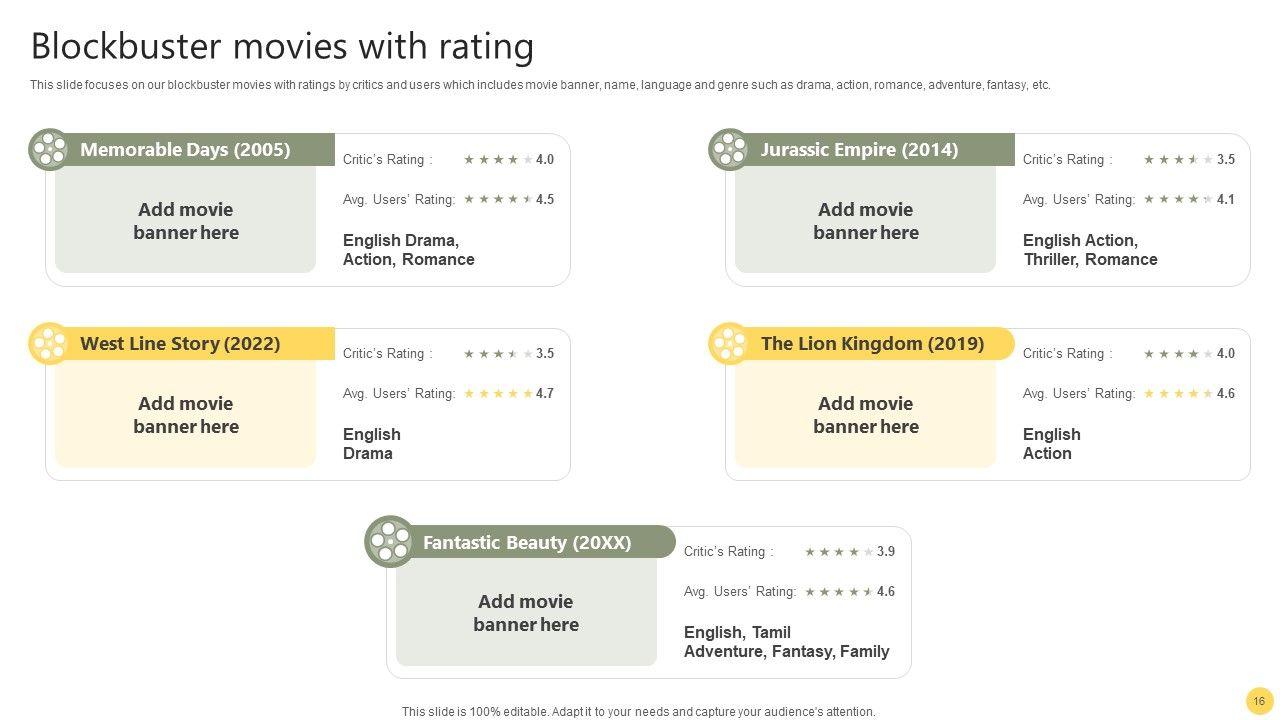Select the Memorable Days (2005) title banner
The image size is (1280, 720).
click(x=185, y=150)
